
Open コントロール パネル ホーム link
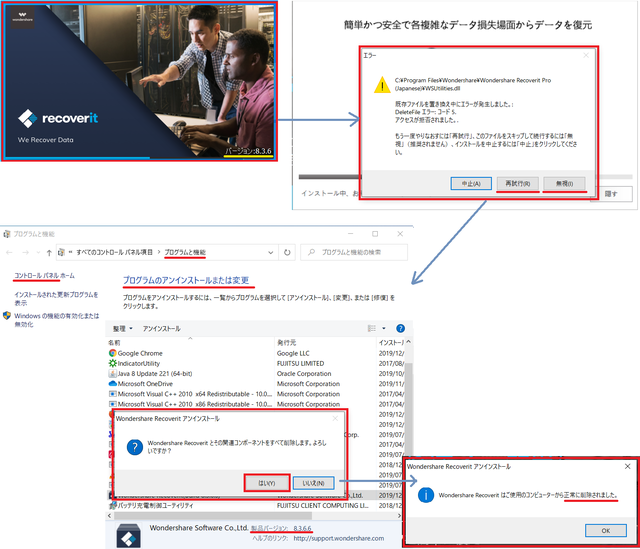click(44, 276)
